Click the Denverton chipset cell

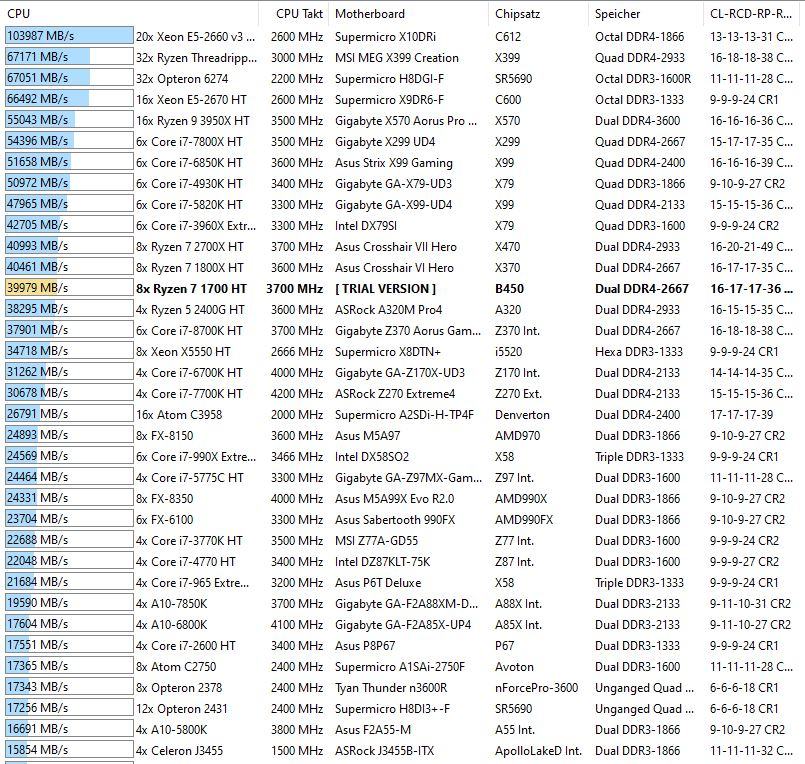[522, 415]
